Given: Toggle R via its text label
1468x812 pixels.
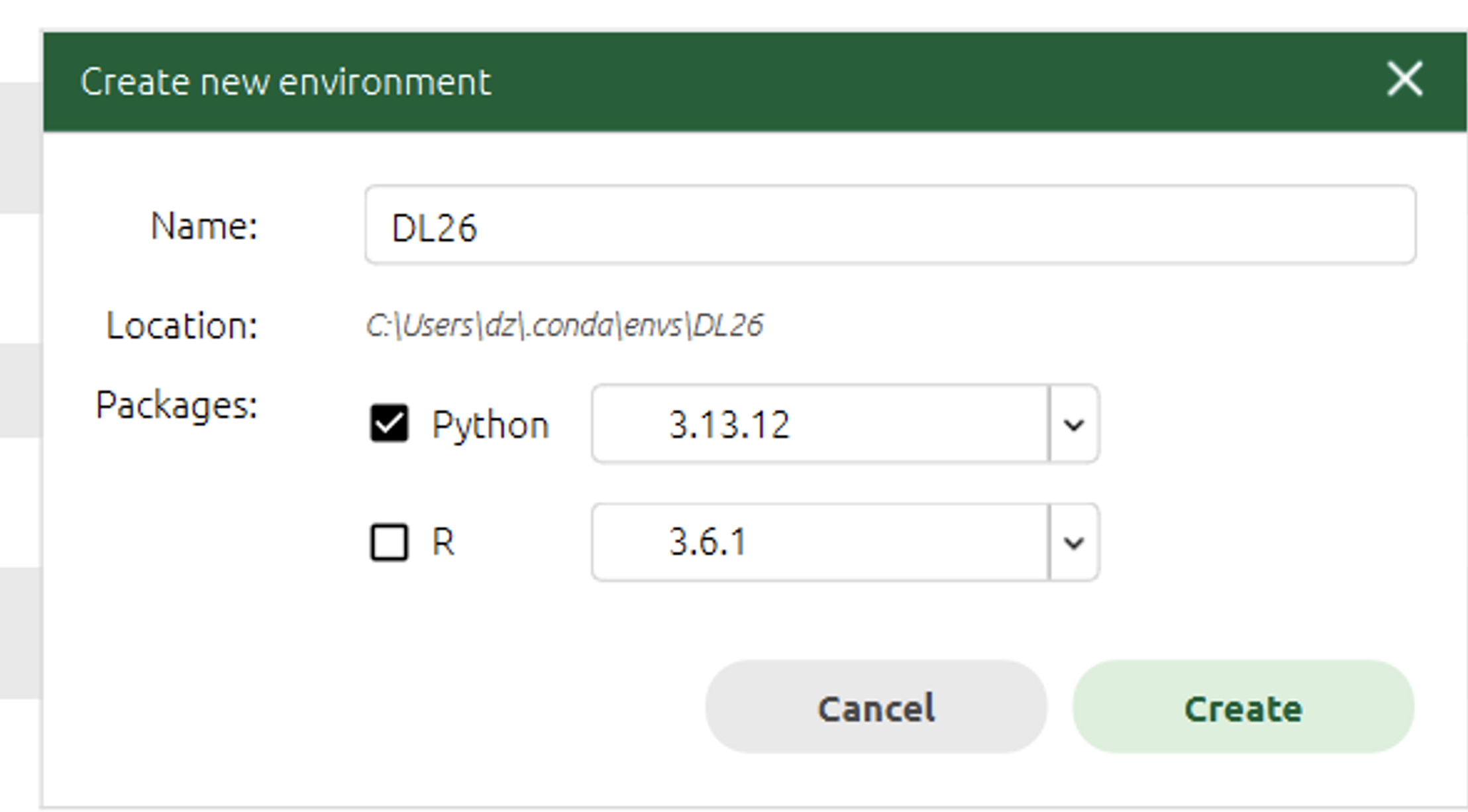Looking at the screenshot, I should pyautogui.click(x=443, y=542).
